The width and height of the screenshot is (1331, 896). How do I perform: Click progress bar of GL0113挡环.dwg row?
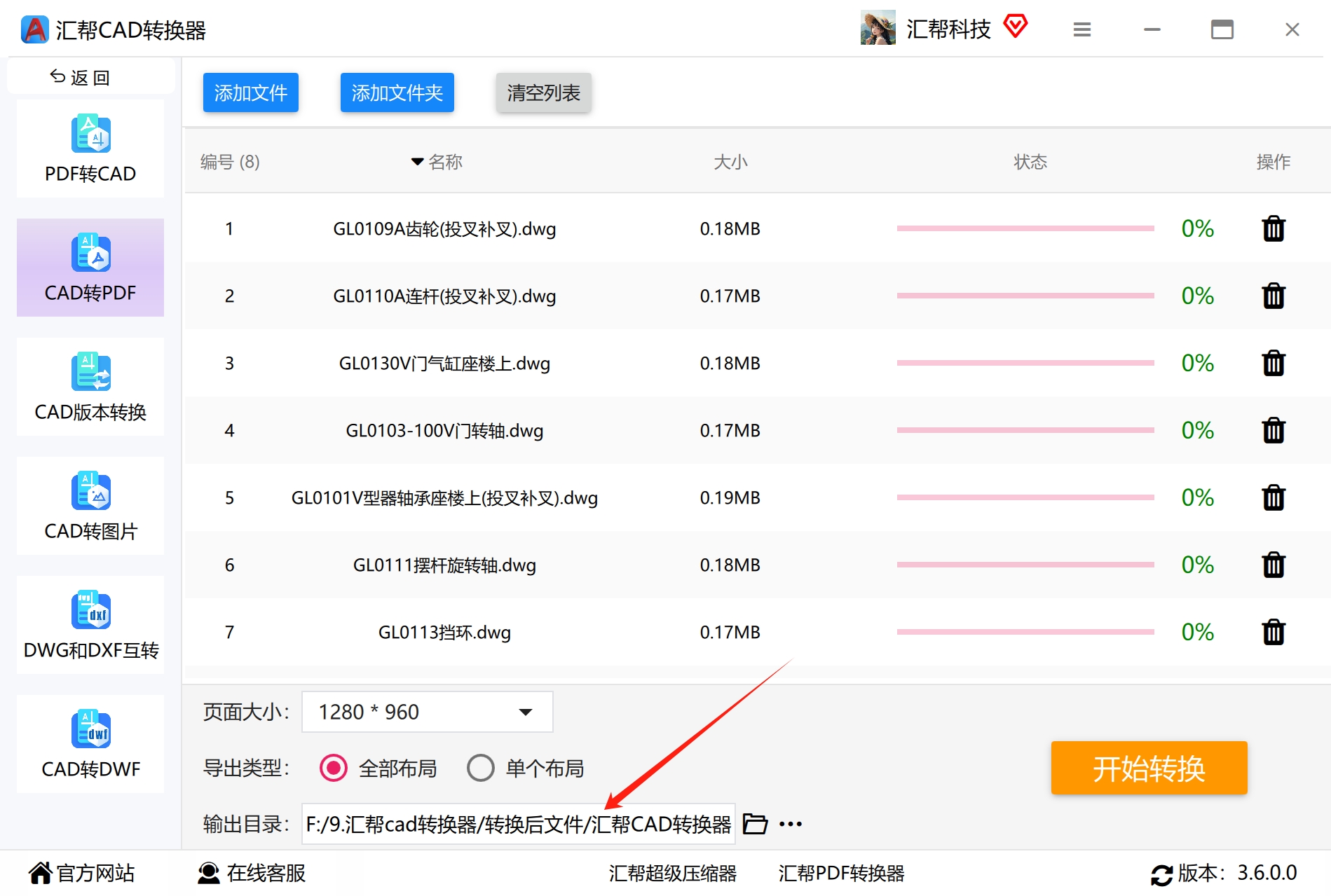[1025, 632]
